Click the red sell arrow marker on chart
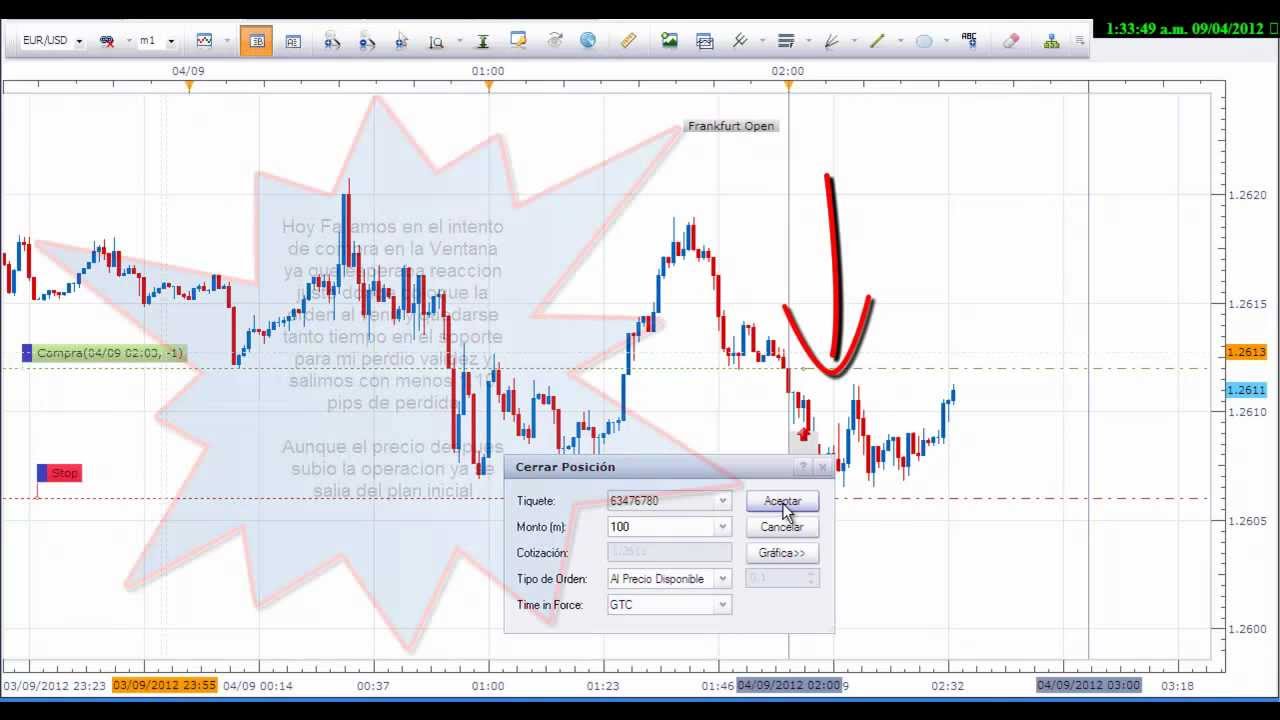The height and width of the screenshot is (720, 1280). point(803,434)
